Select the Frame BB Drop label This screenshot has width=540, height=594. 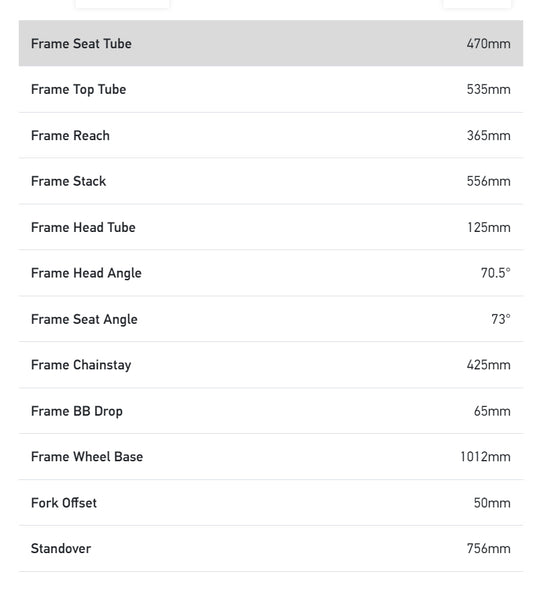[x=77, y=411]
